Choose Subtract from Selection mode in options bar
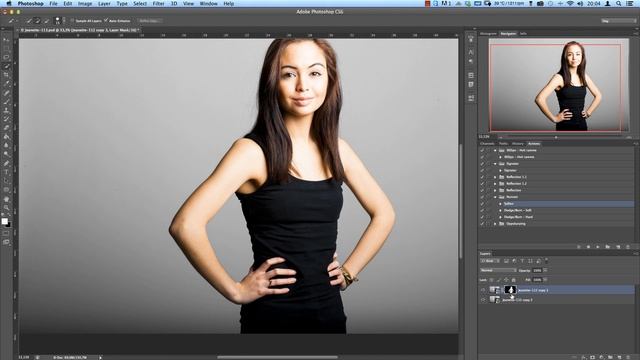This screenshot has width=640, height=360. (x=46, y=20)
